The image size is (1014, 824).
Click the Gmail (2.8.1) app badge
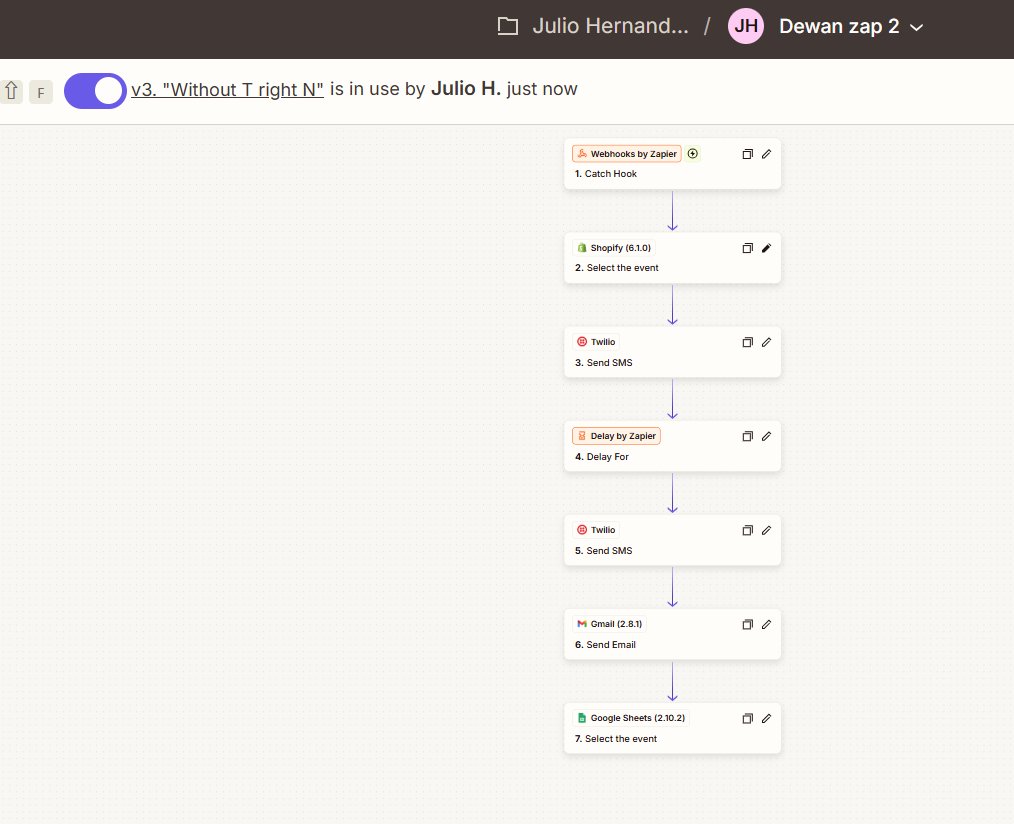click(x=609, y=624)
